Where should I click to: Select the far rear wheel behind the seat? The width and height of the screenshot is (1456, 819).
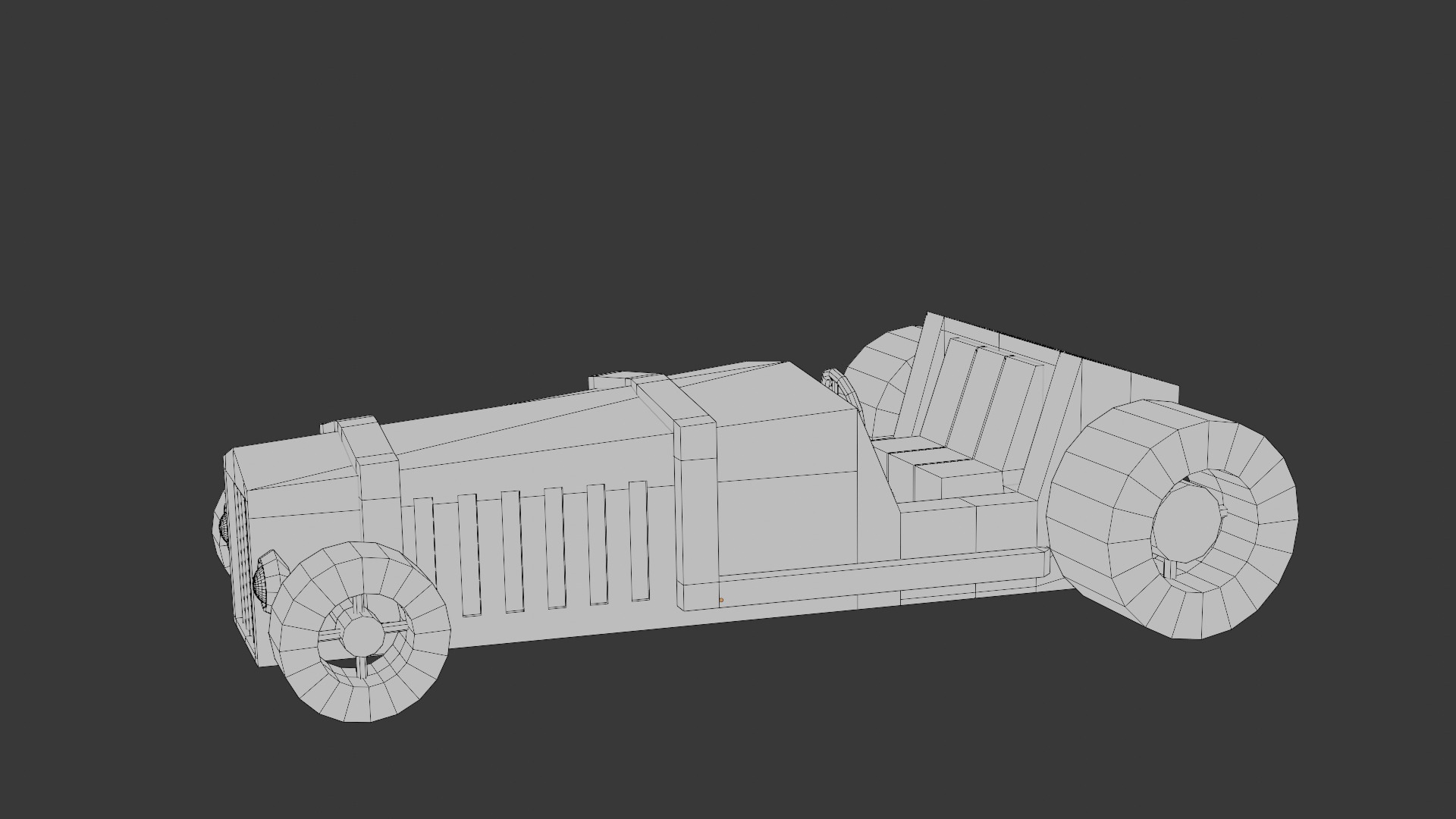point(882,379)
